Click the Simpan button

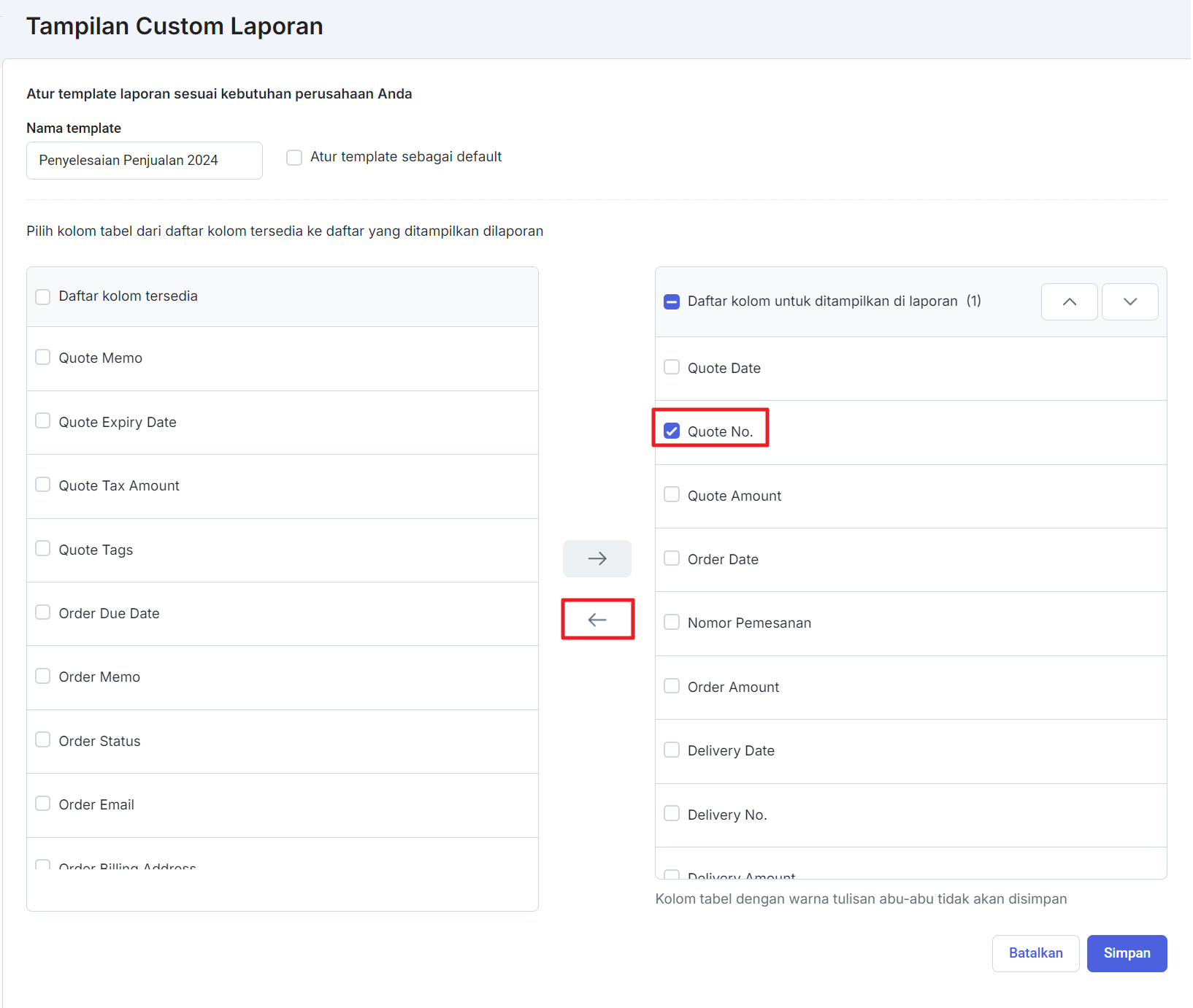[x=1126, y=953]
